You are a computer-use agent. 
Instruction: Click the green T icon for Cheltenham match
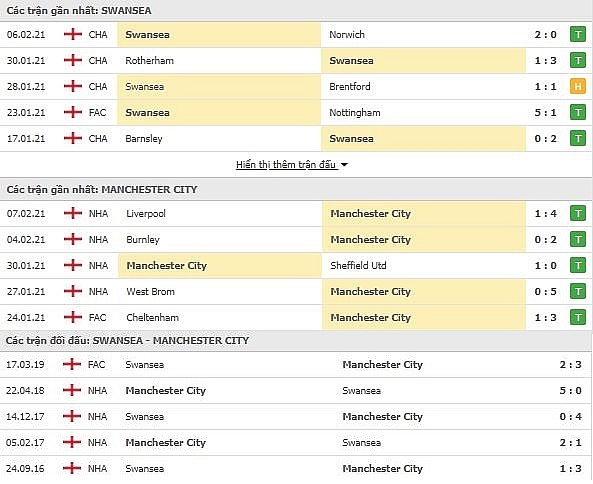(x=577, y=317)
